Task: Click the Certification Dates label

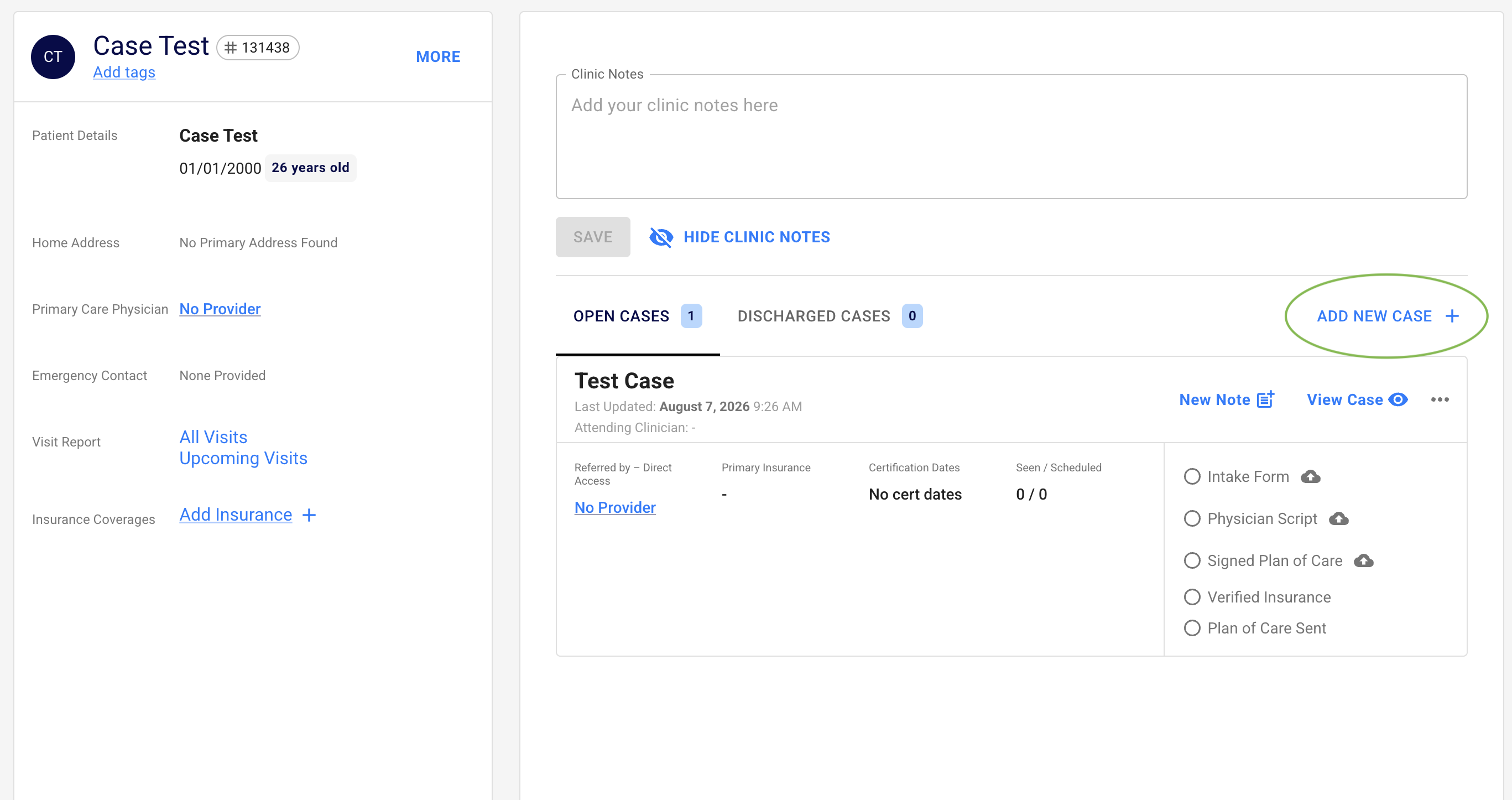Action: pyautogui.click(x=914, y=467)
